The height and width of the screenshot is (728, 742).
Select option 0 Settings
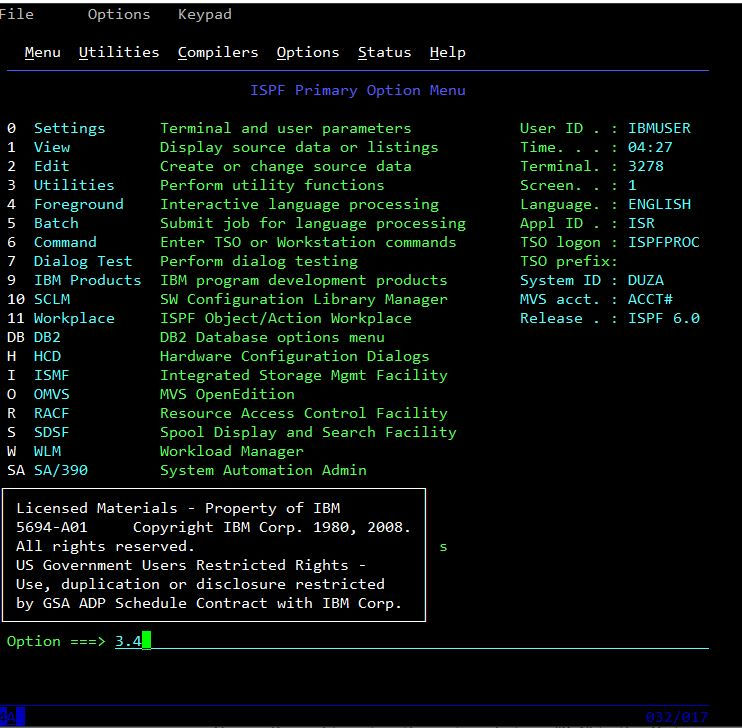(70, 128)
